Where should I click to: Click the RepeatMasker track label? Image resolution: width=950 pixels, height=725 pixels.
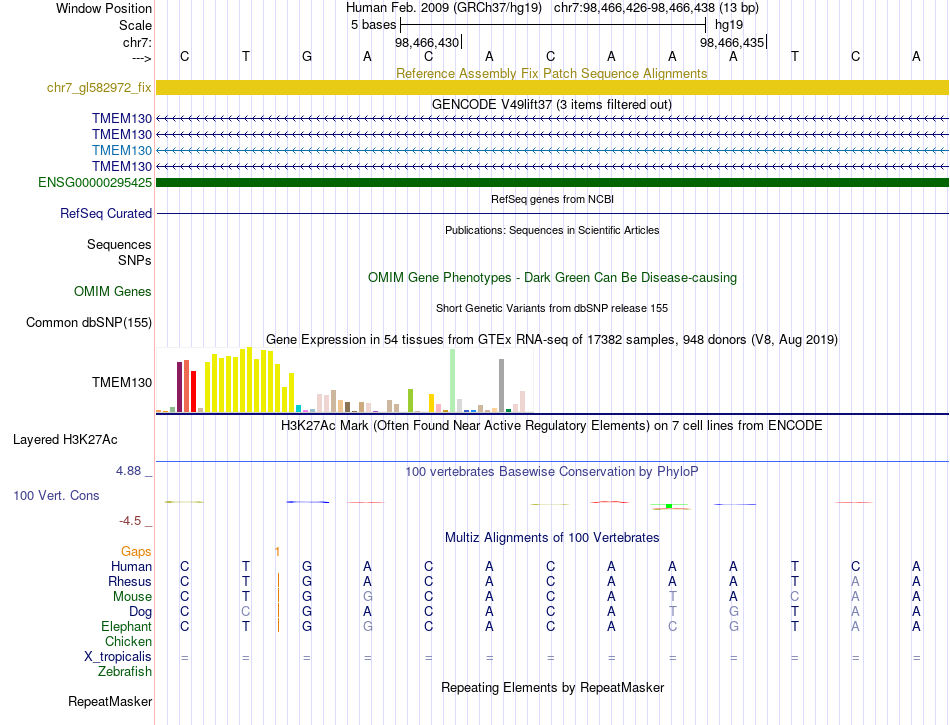click(x=110, y=701)
